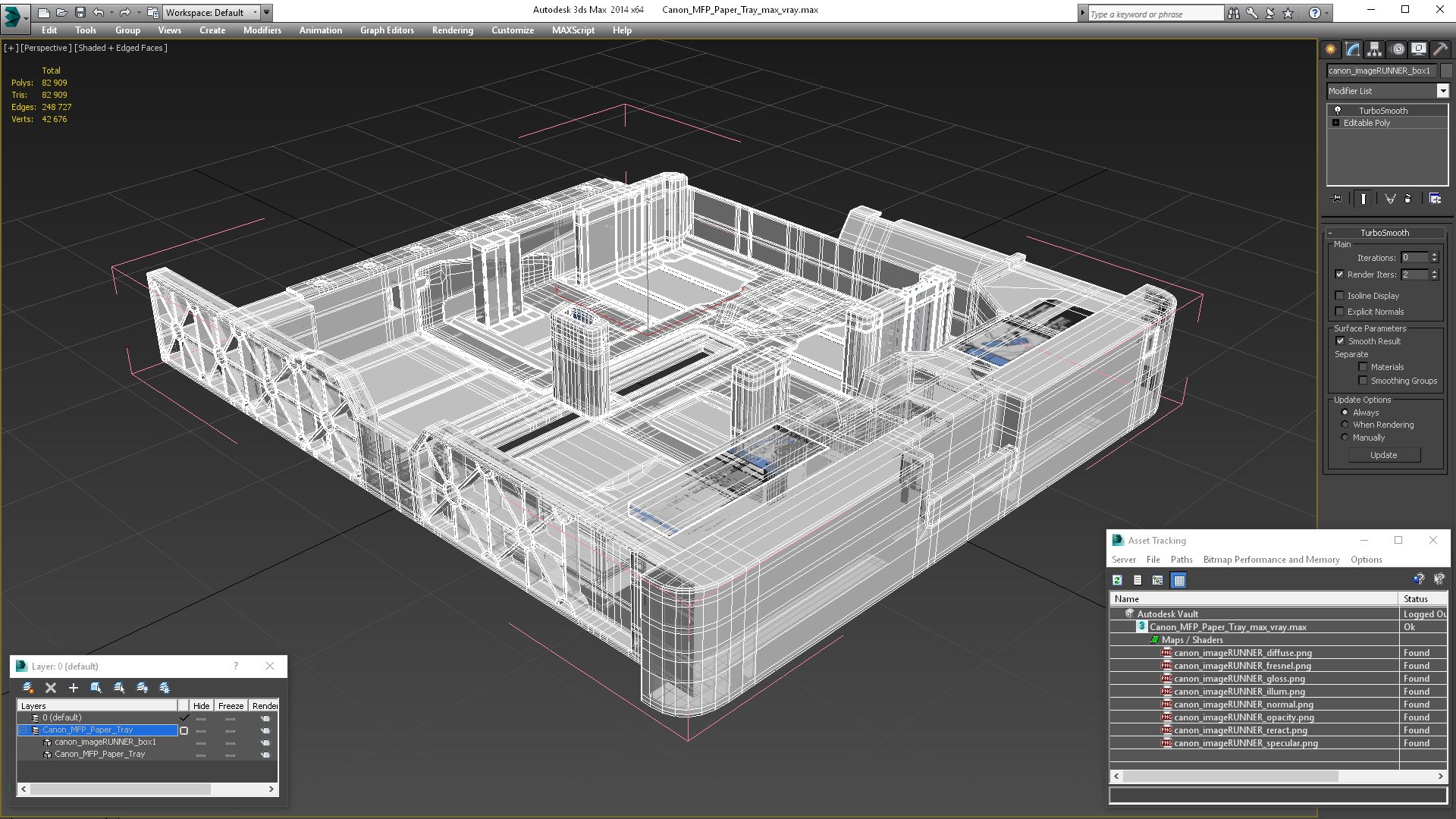Open the MAXScript menu
Screen dimensions: 1456x819
click(x=573, y=30)
